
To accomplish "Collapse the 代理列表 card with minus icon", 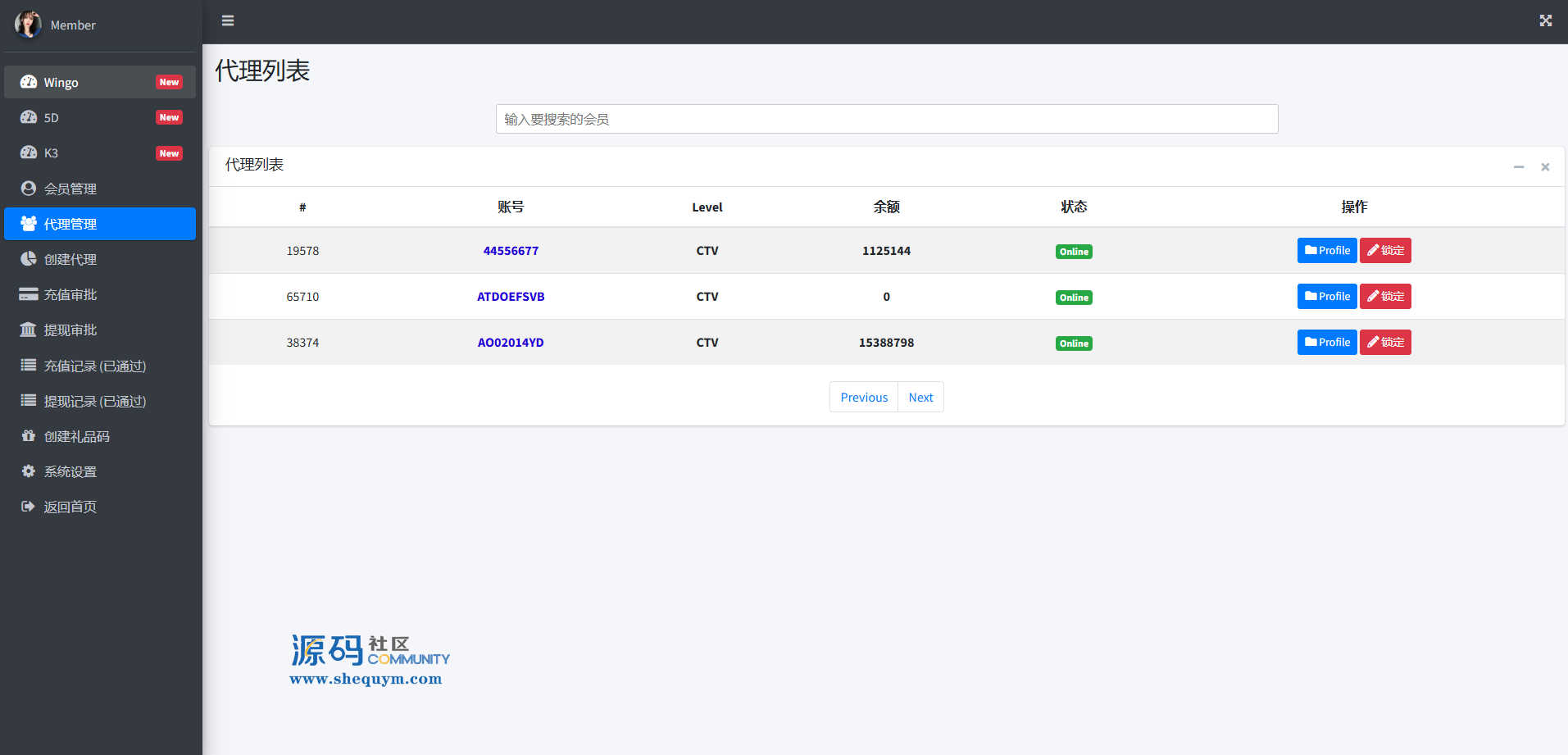I will click(x=1518, y=167).
